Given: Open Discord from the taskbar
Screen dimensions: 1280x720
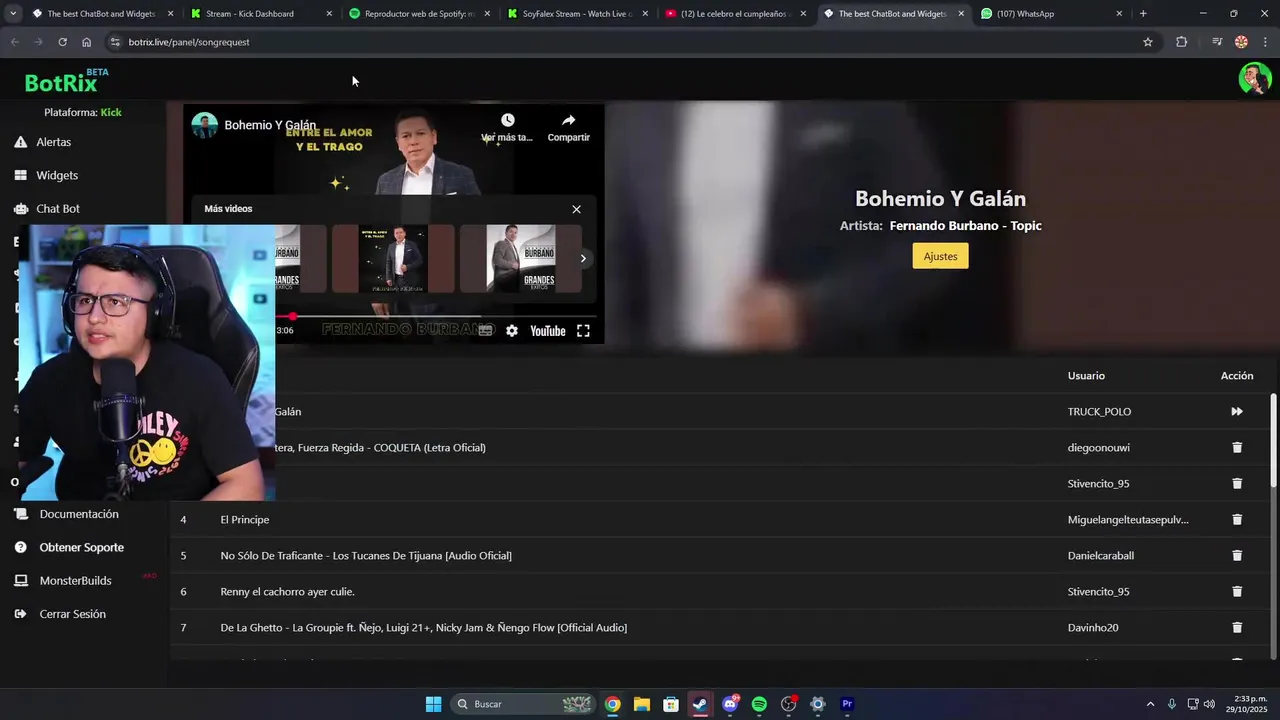Looking at the screenshot, I should click(730, 704).
